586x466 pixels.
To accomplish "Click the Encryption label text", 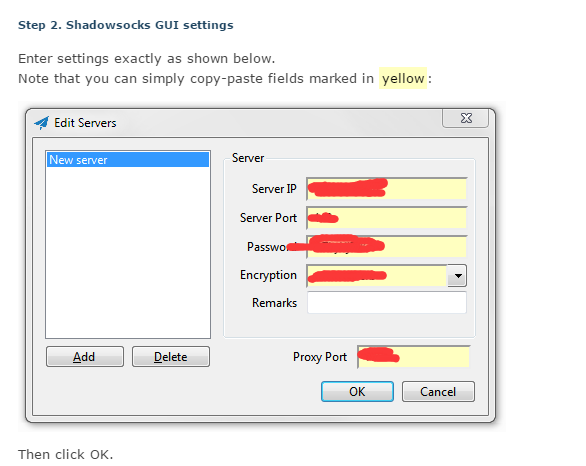I will pos(268,275).
